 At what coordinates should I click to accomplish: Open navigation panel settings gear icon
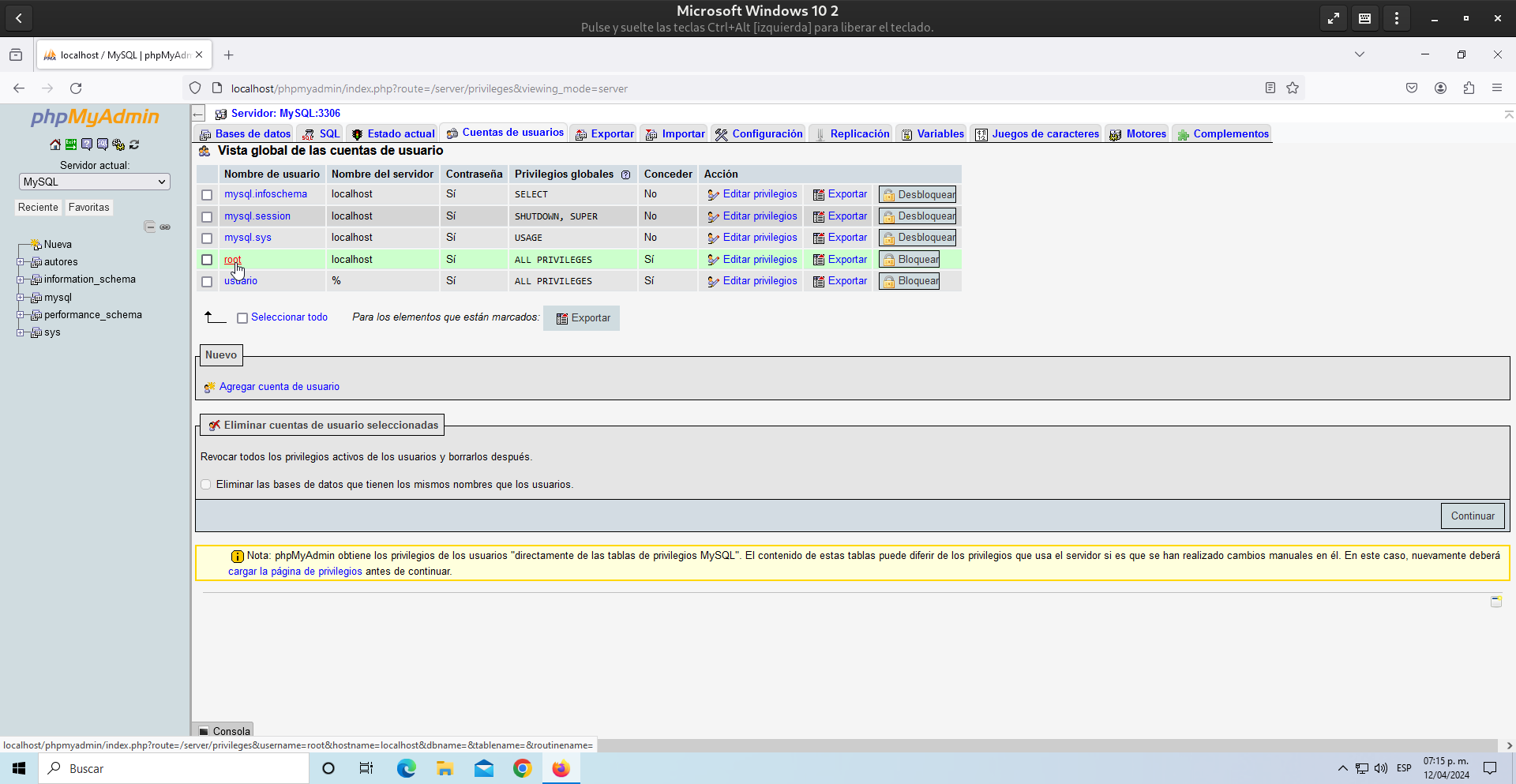click(118, 144)
